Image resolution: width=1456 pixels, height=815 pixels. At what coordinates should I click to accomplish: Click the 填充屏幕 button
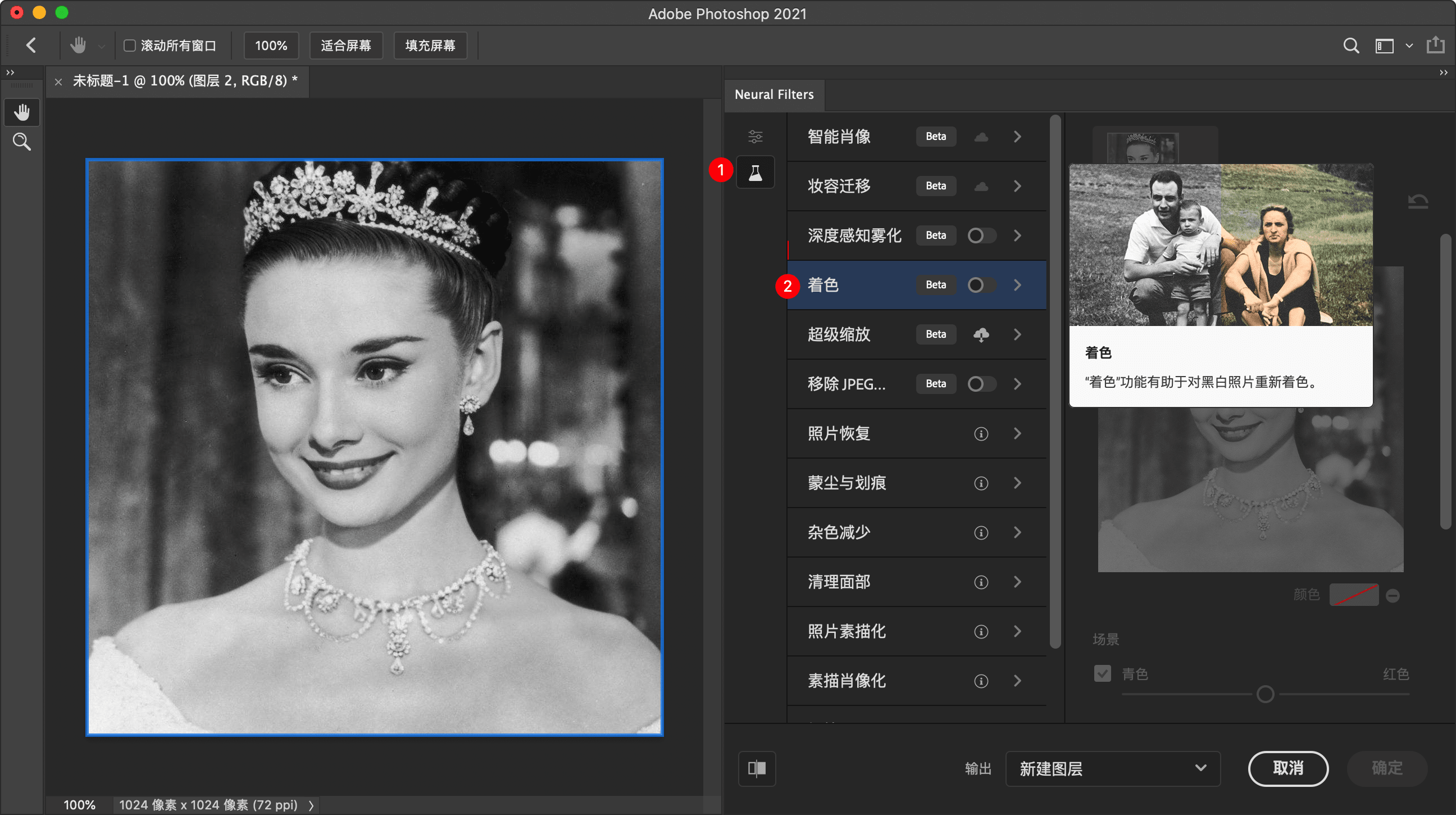pyautogui.click(x=430, y=45)
